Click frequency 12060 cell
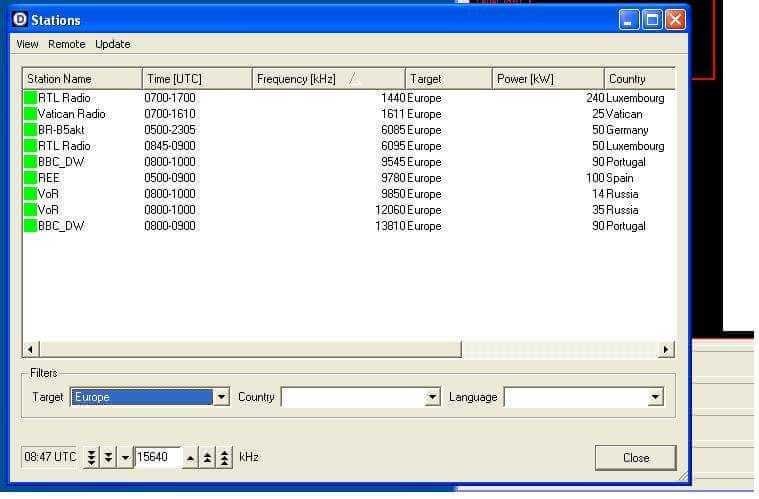 coord(390,210)
